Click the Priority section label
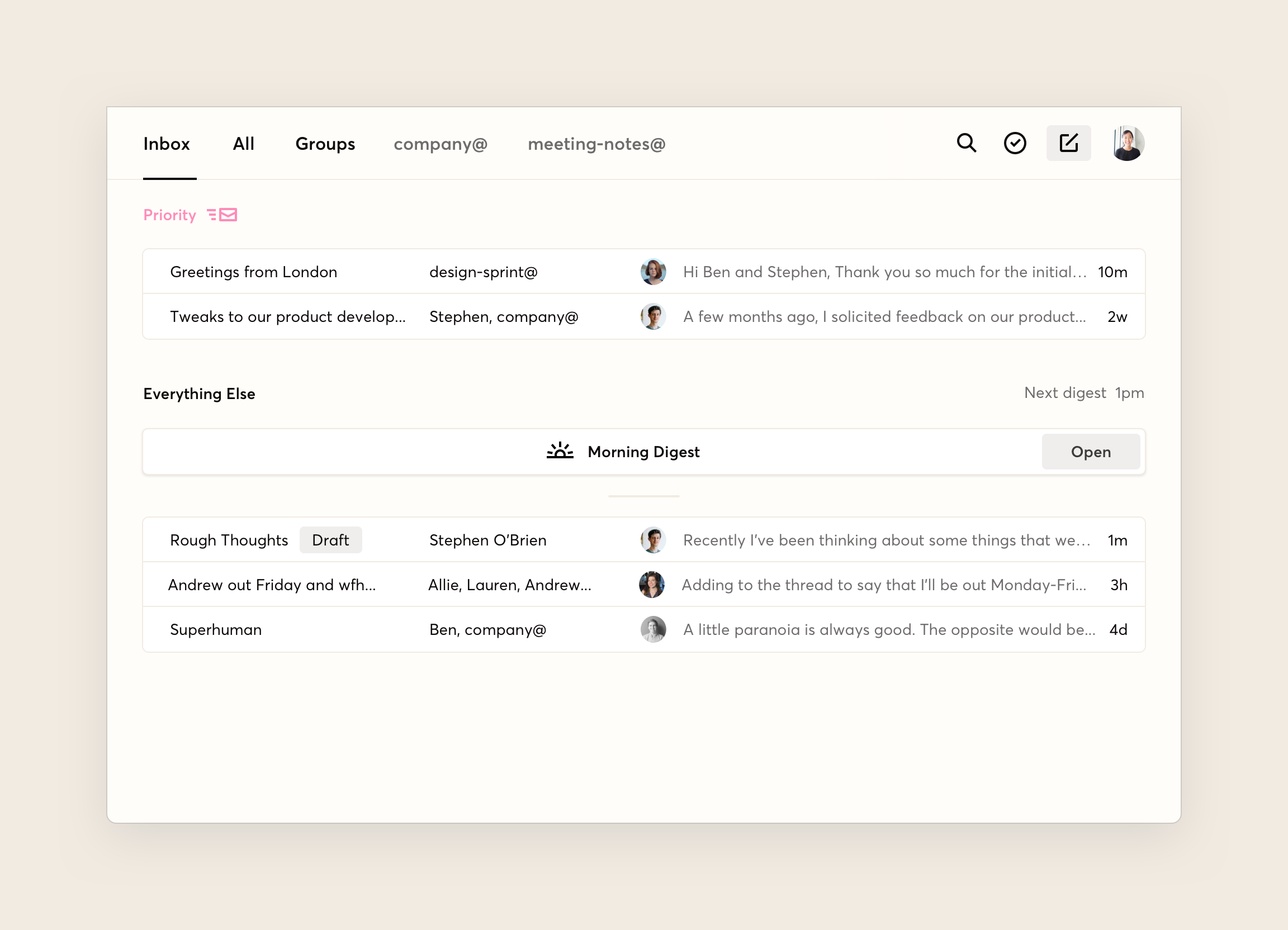This screenshot has height=930, width=1288. tap(169, 215)
